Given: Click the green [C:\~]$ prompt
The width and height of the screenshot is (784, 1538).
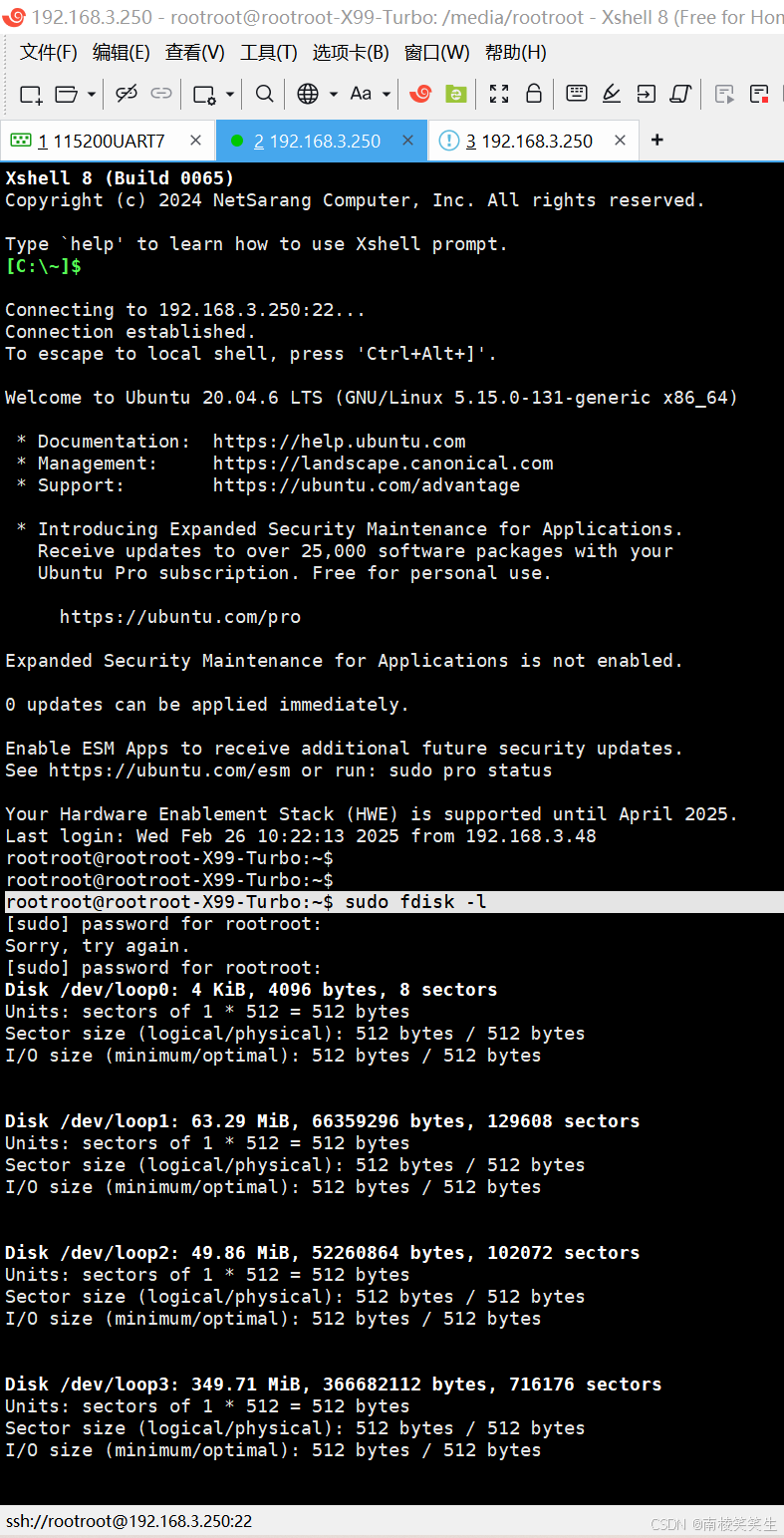Looking at the screenshot, I should [x=43, y=266].
